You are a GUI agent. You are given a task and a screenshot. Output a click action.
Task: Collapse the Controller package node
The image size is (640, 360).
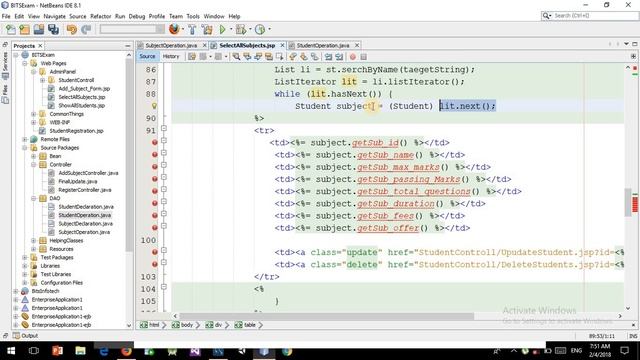(x=33, y=164)
